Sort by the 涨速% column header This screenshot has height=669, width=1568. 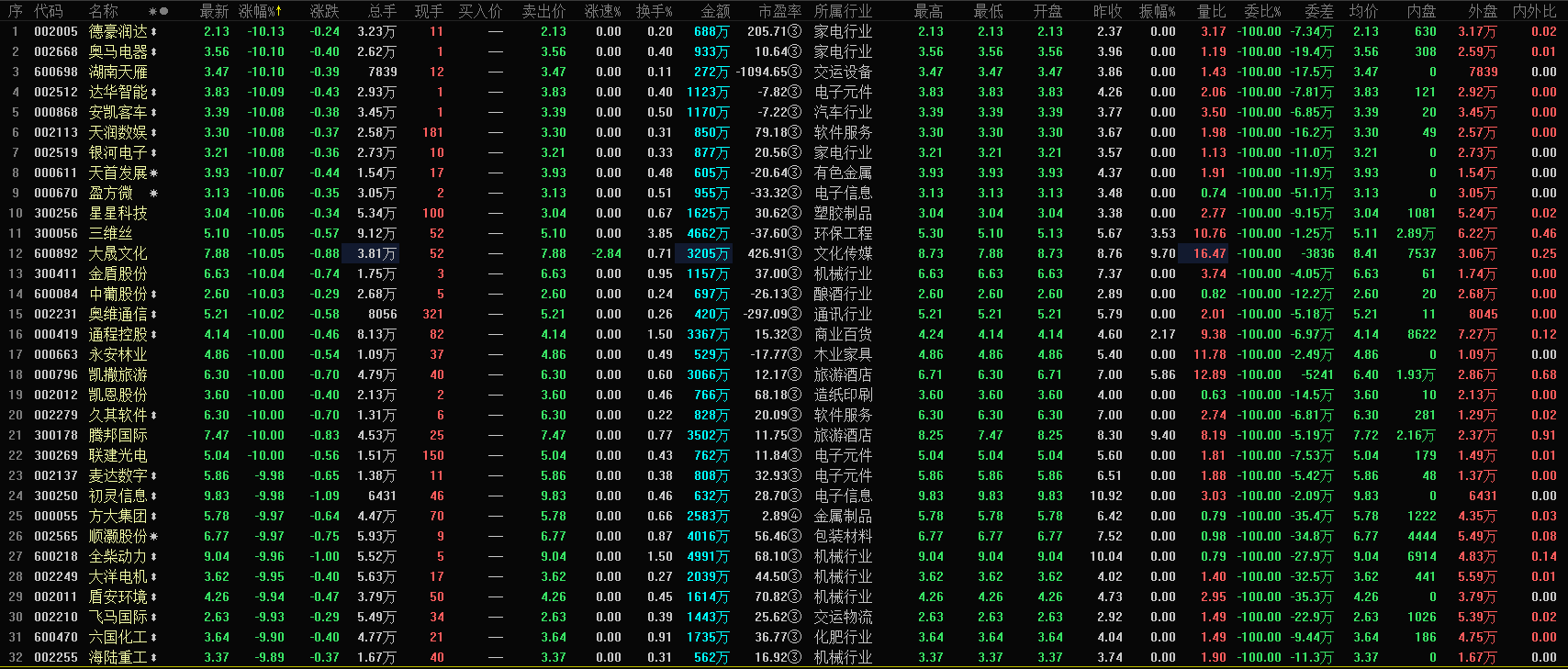(x=603, y=11)
